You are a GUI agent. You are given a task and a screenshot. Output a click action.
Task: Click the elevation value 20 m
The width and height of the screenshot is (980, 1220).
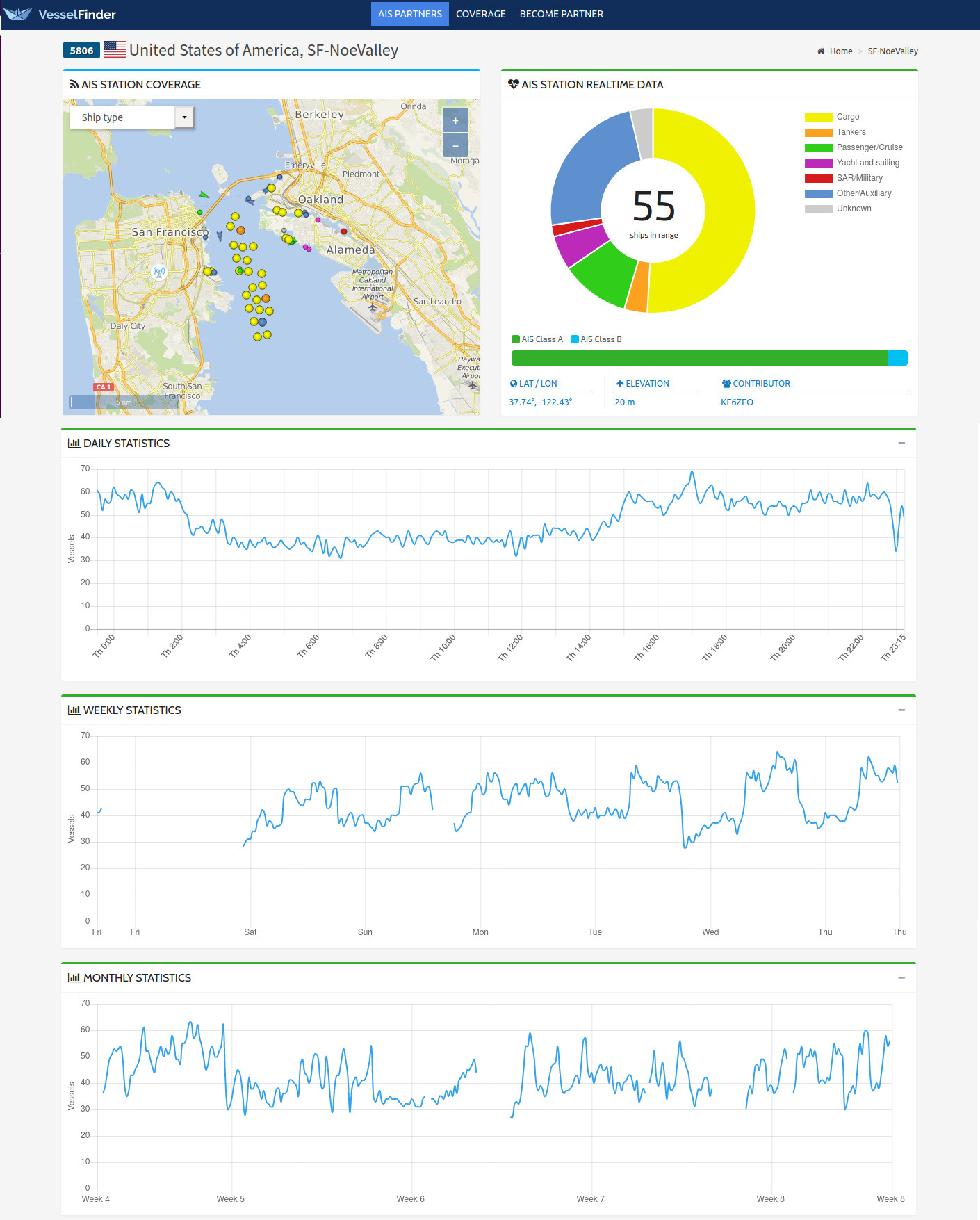point(625,402)
